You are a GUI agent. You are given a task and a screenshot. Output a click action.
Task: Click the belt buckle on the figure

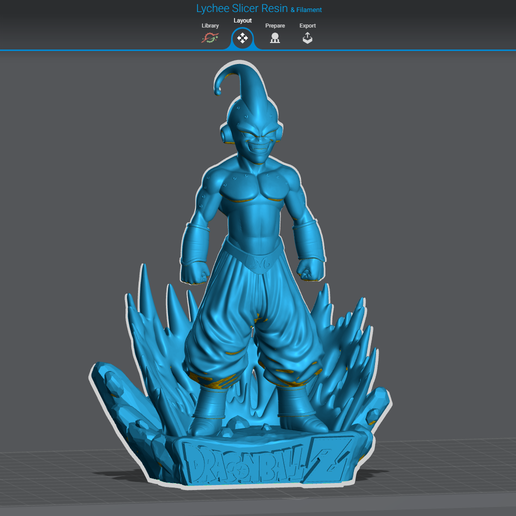[261, 263]
